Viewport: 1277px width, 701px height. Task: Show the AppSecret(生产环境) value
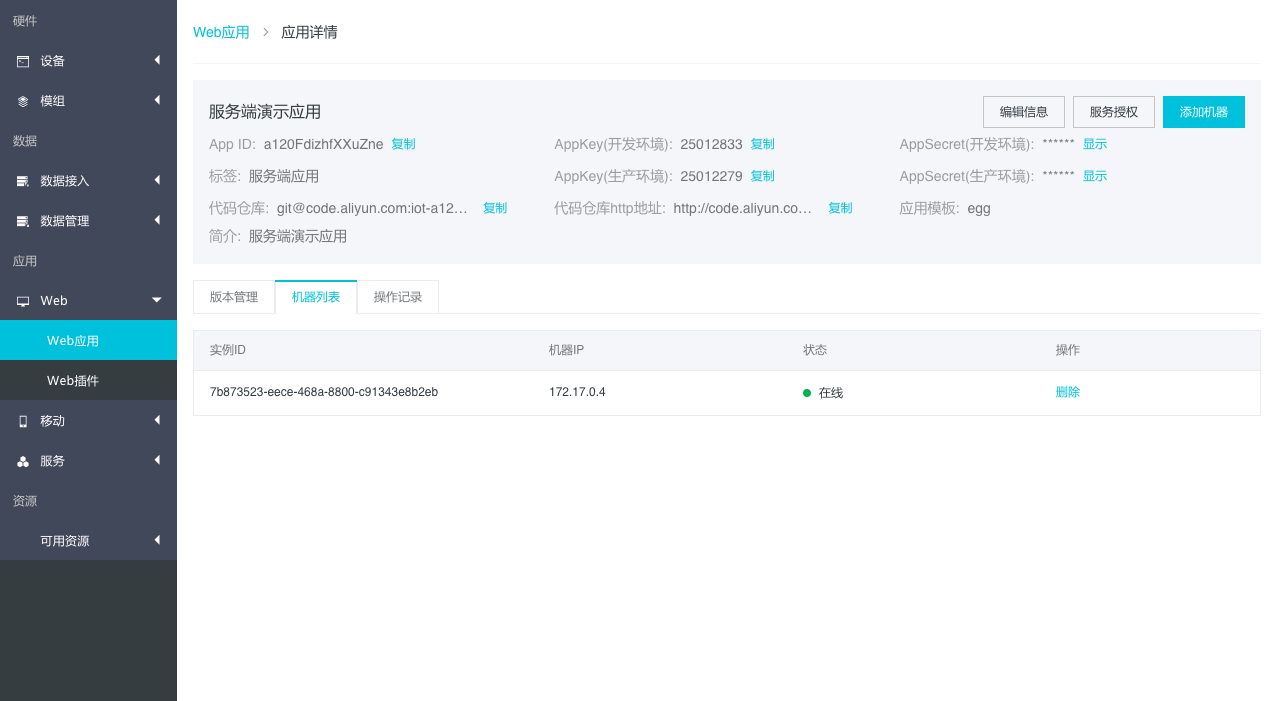tap(1095, 176)
